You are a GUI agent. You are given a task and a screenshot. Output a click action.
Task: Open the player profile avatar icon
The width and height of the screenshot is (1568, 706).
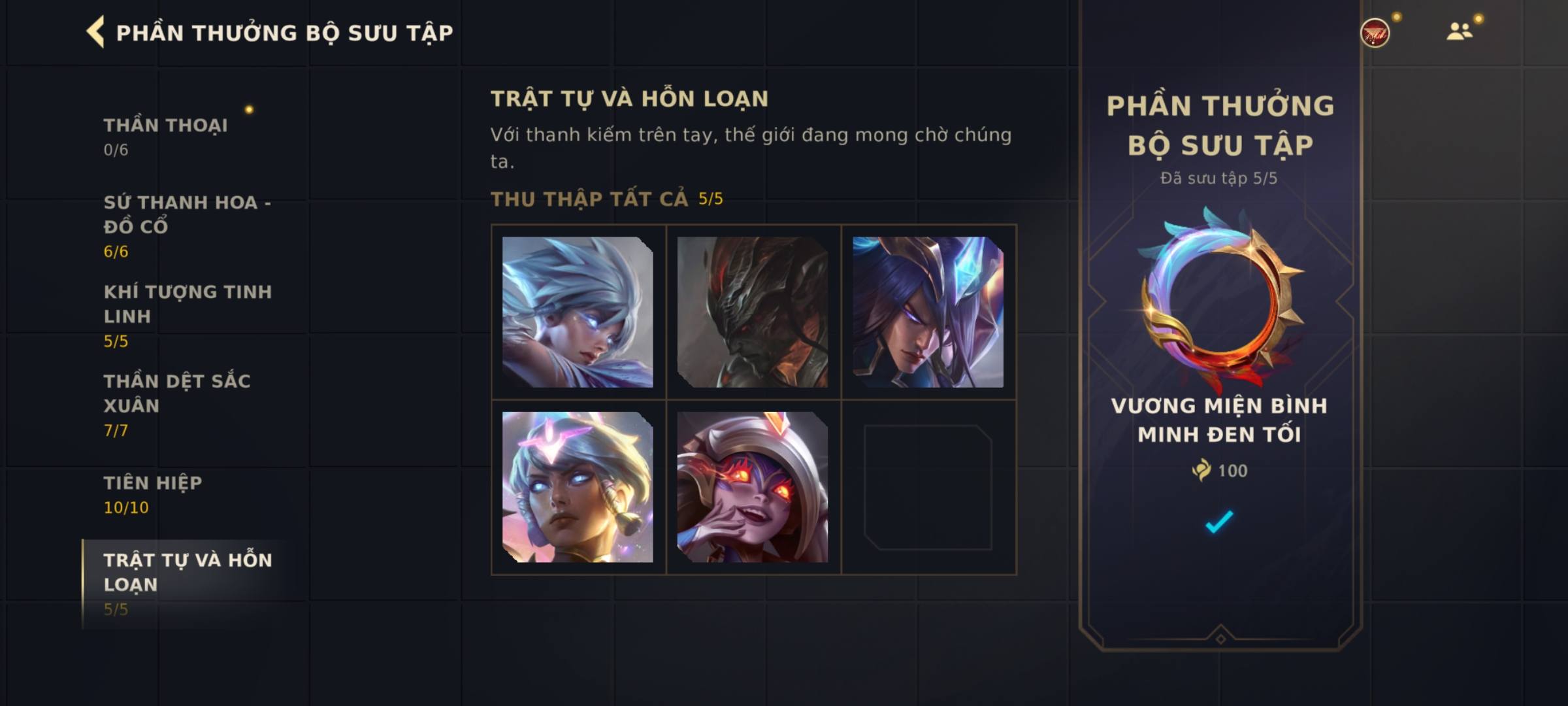click(1375, 33)
